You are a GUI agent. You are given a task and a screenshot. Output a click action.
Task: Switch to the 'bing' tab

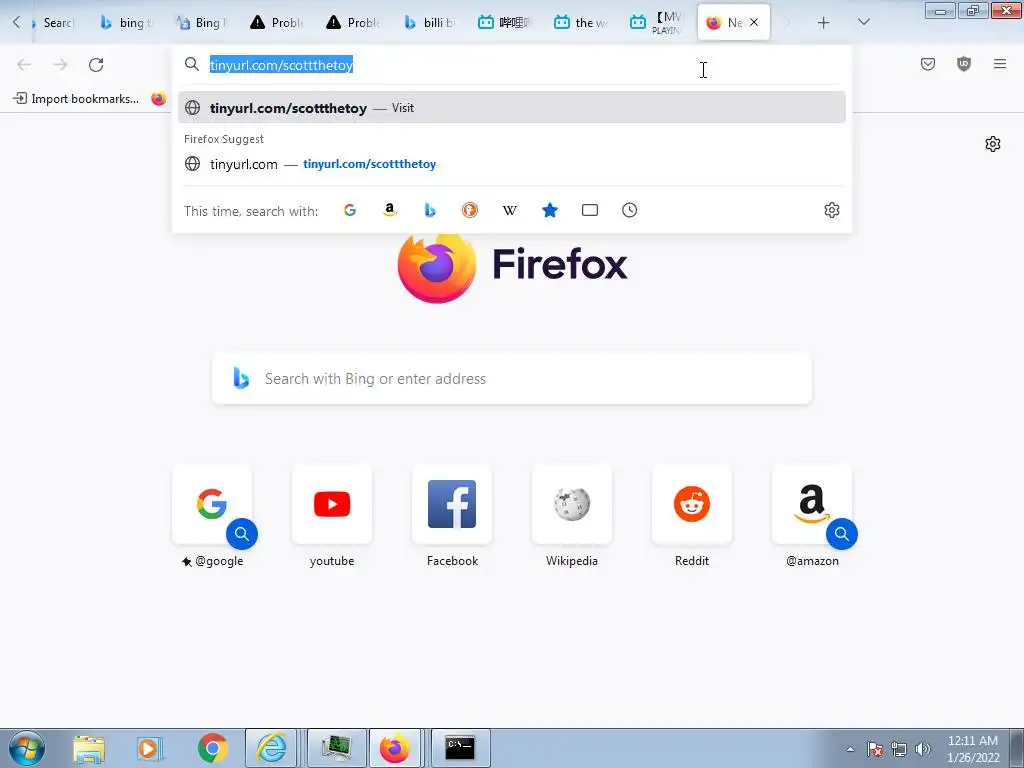click(x=127, y=23)
